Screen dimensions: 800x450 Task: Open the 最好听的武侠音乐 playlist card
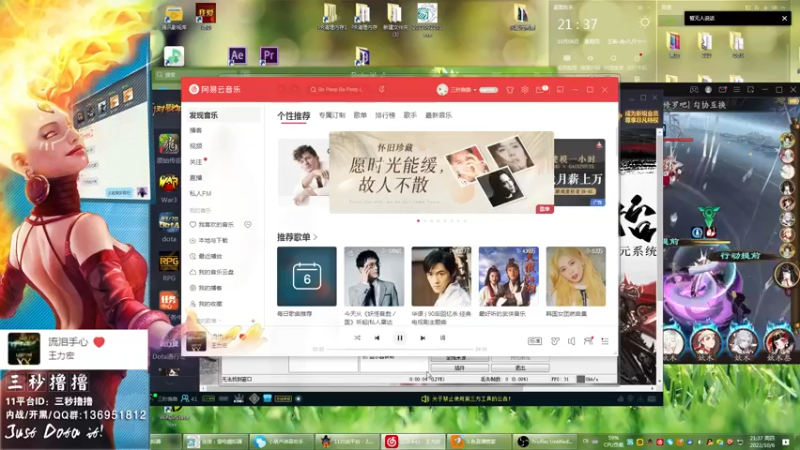point(509,277)
